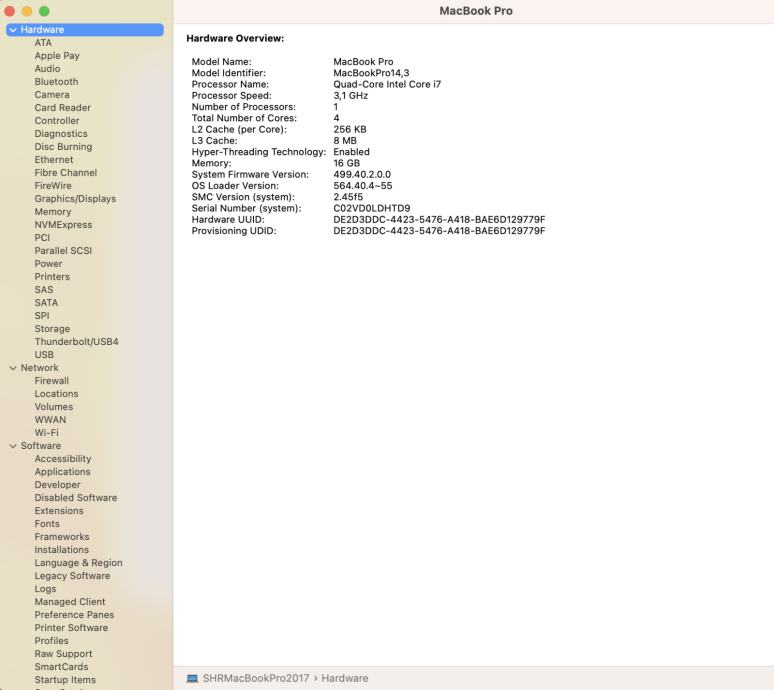Open Ethernet hardware item
Screen dimensions: 774x690
coord(54,160)
